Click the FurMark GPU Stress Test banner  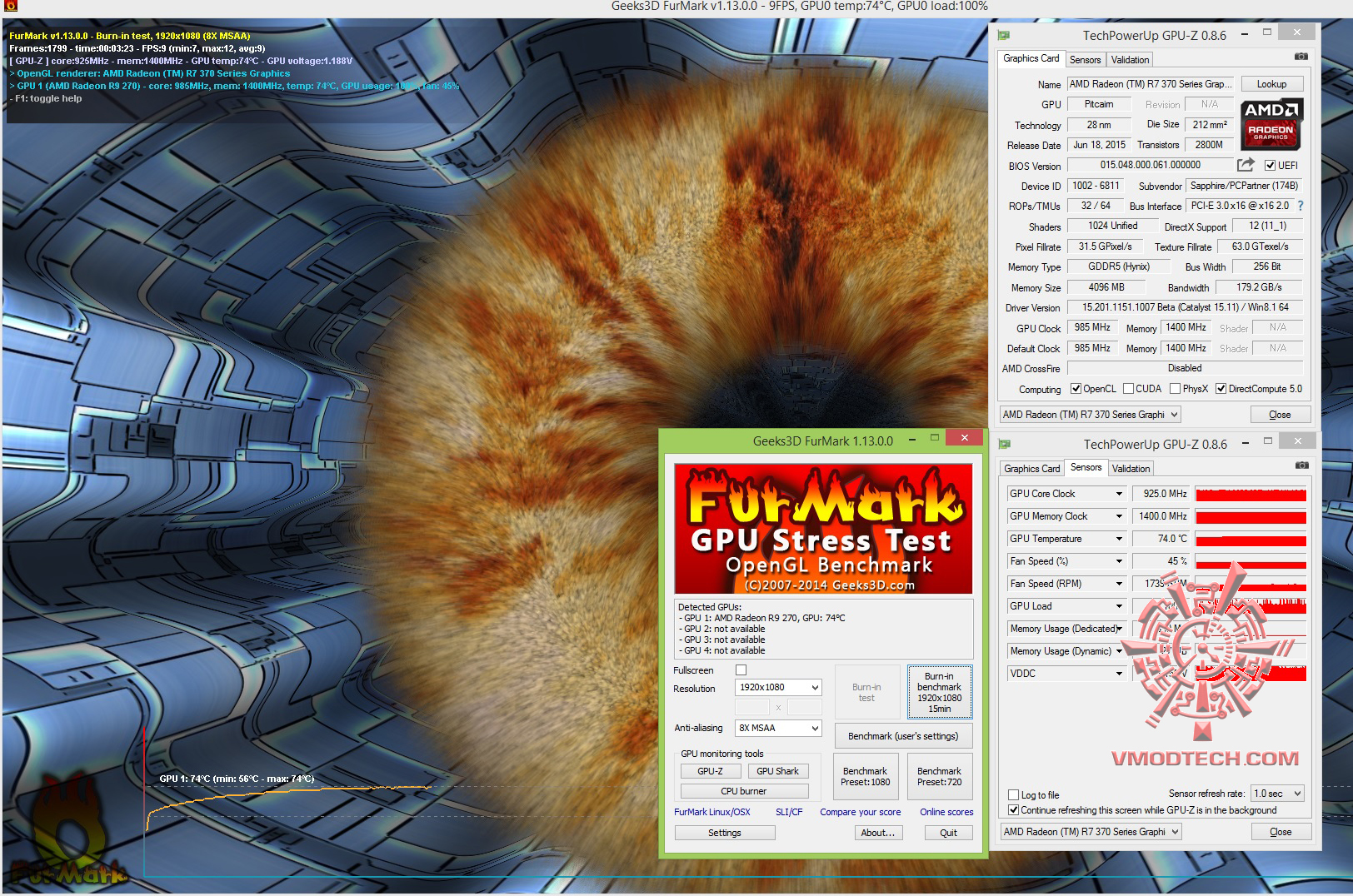(x=823, y=529)
